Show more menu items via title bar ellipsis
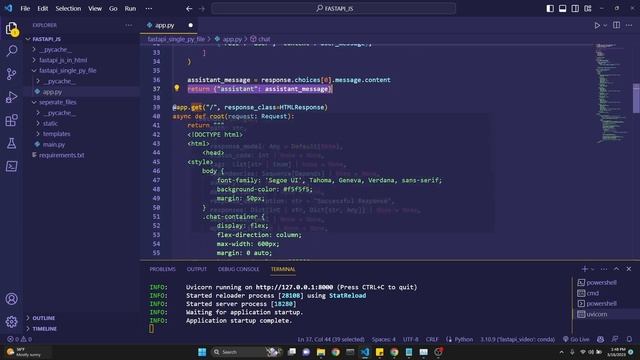This screenshot has height=360, width=640. click(x=149, y=8)
